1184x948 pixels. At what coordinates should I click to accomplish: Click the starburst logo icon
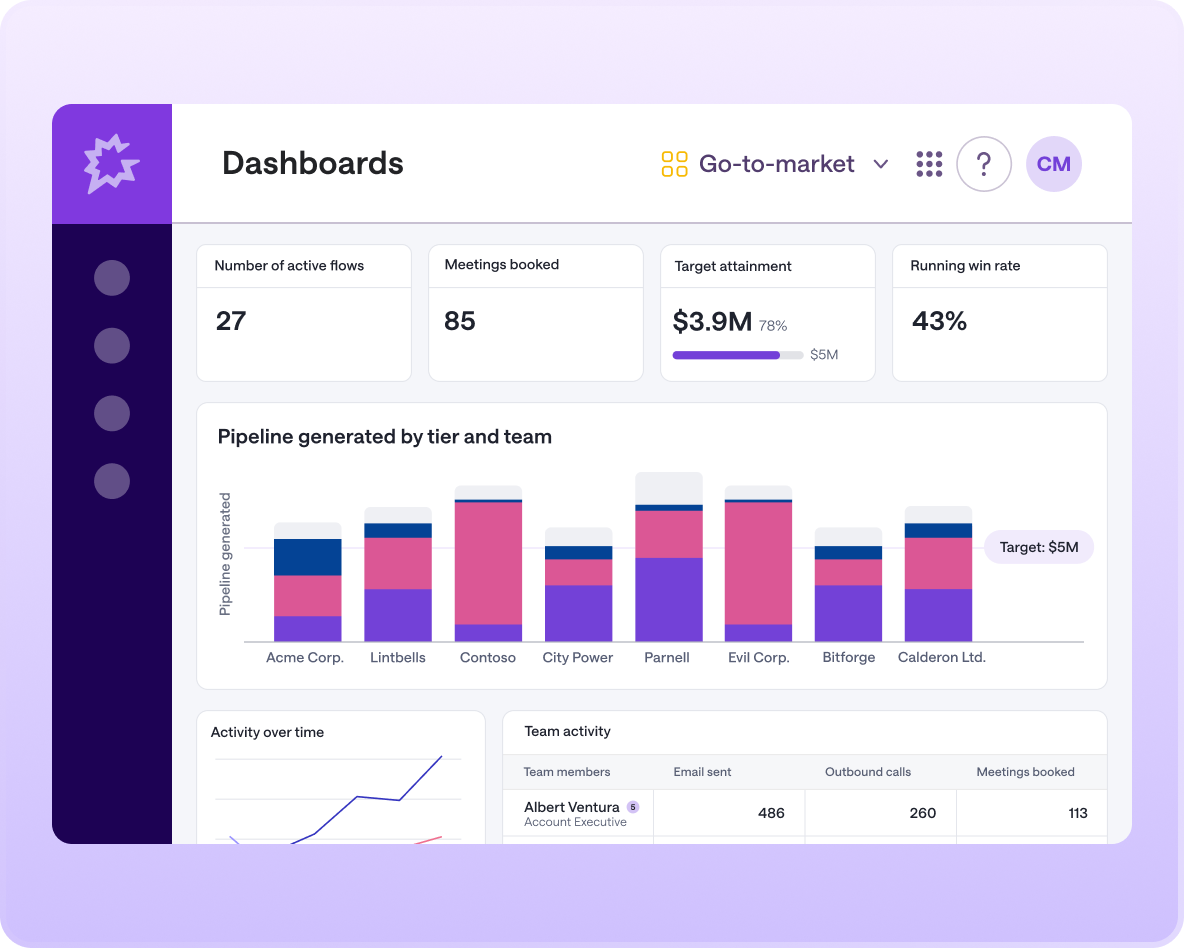tap(111, 164)
